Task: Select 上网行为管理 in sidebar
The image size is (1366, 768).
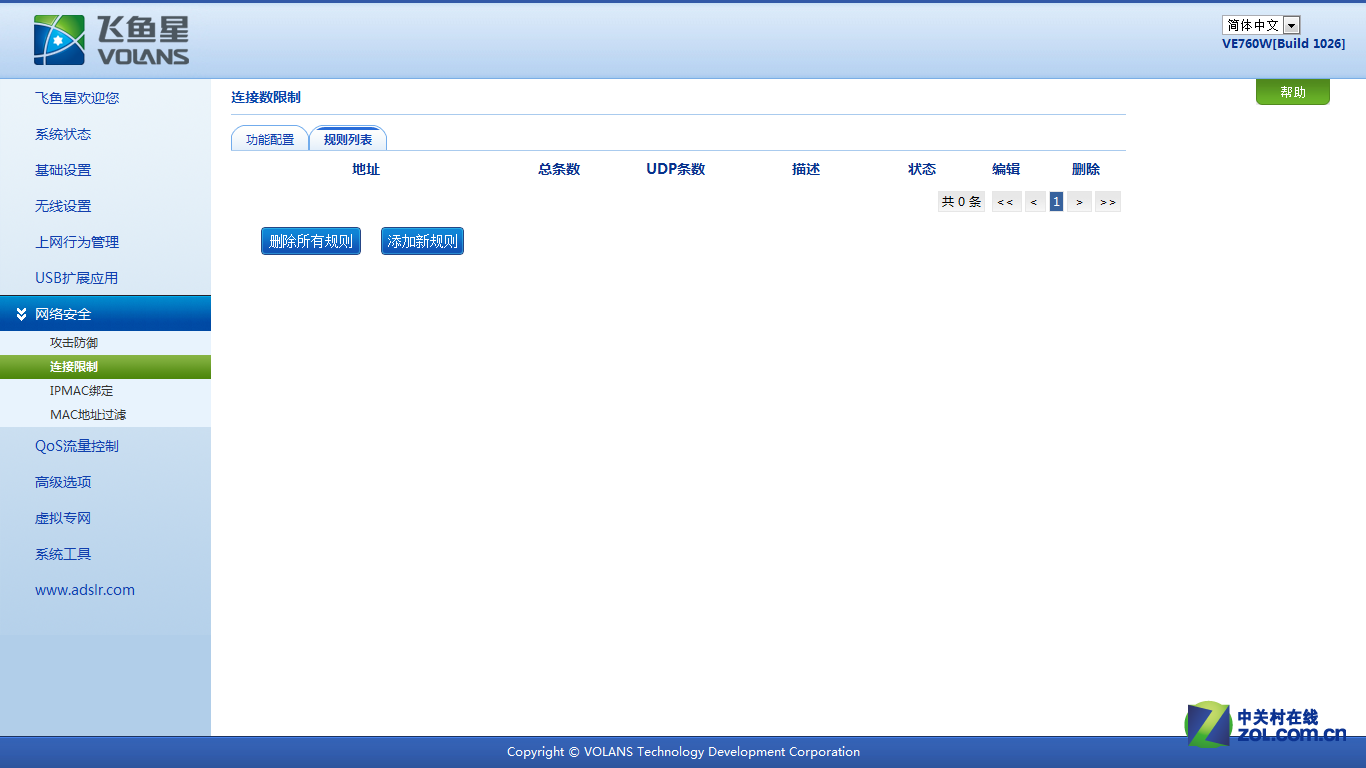Action: (77, 242)
